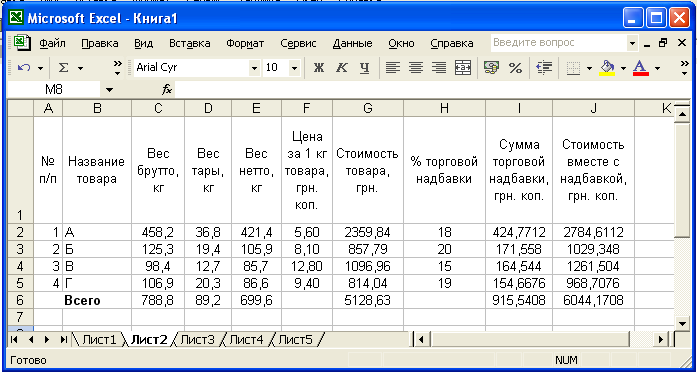
Task: Click the Undo arrow icon
Action: 24,68
